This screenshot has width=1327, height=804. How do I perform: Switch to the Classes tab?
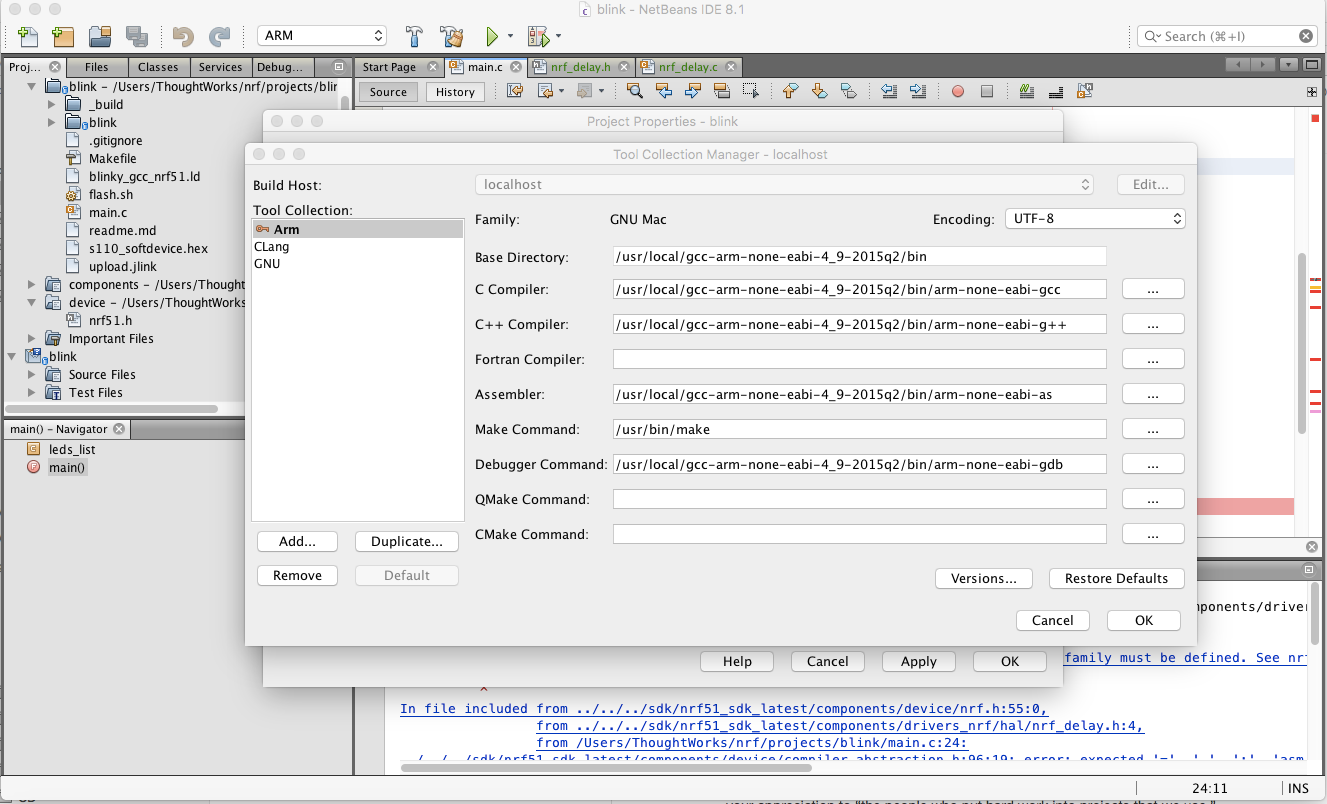click(x=158, y=67)
